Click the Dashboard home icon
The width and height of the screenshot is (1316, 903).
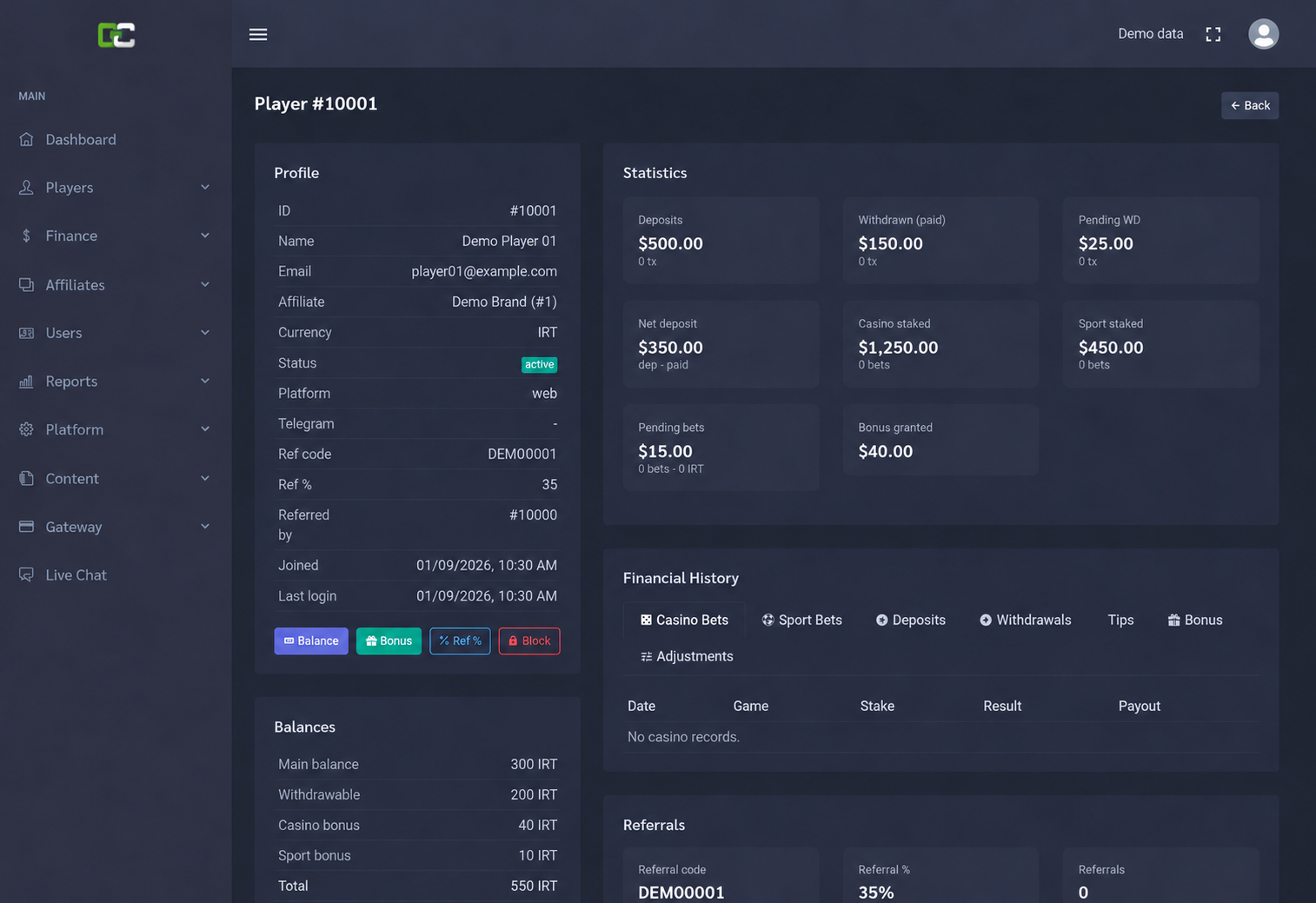(x=26, y=139)
